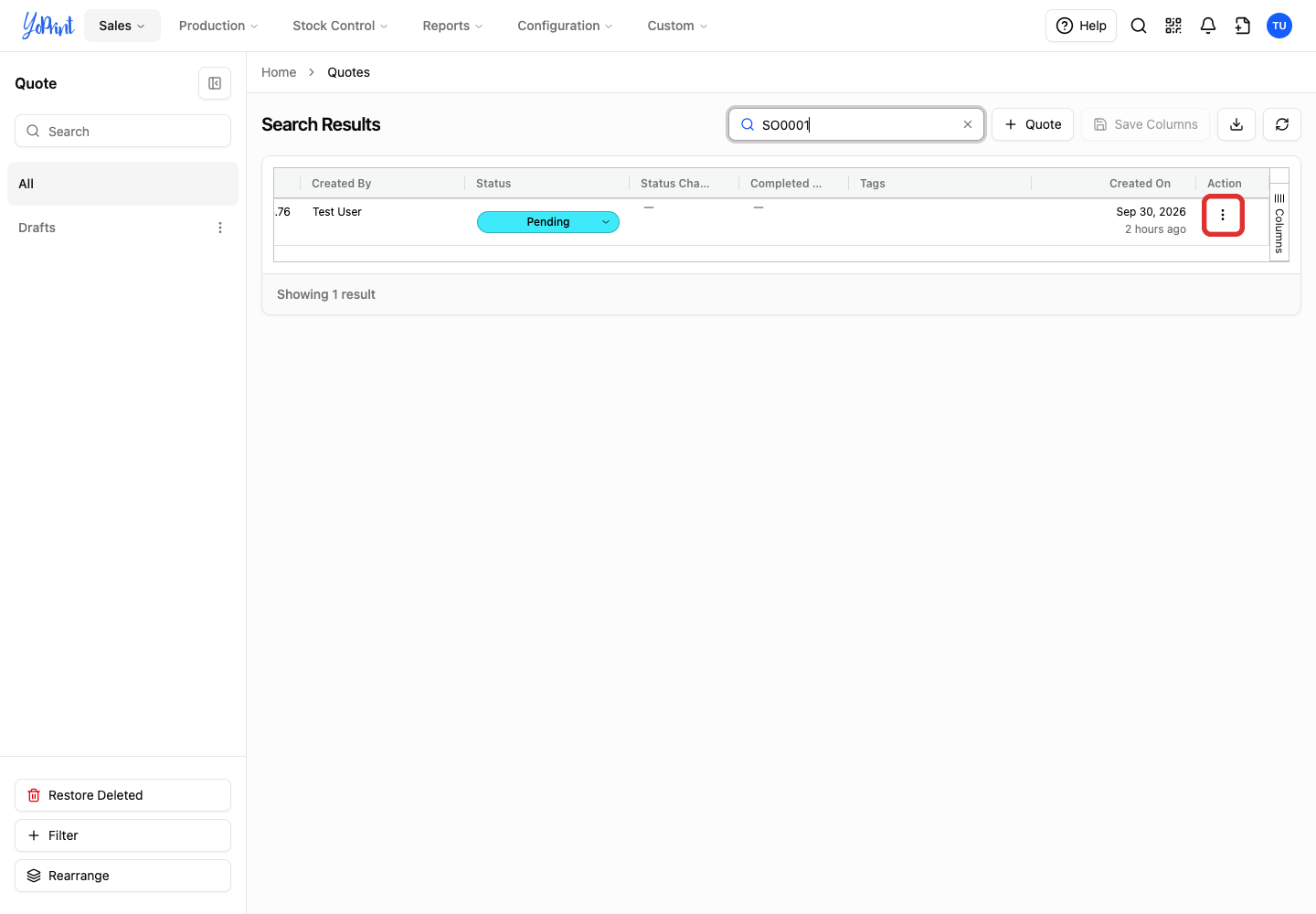Open the Stock Control menu
The image size is (1316, 914).
click(340, 26)
